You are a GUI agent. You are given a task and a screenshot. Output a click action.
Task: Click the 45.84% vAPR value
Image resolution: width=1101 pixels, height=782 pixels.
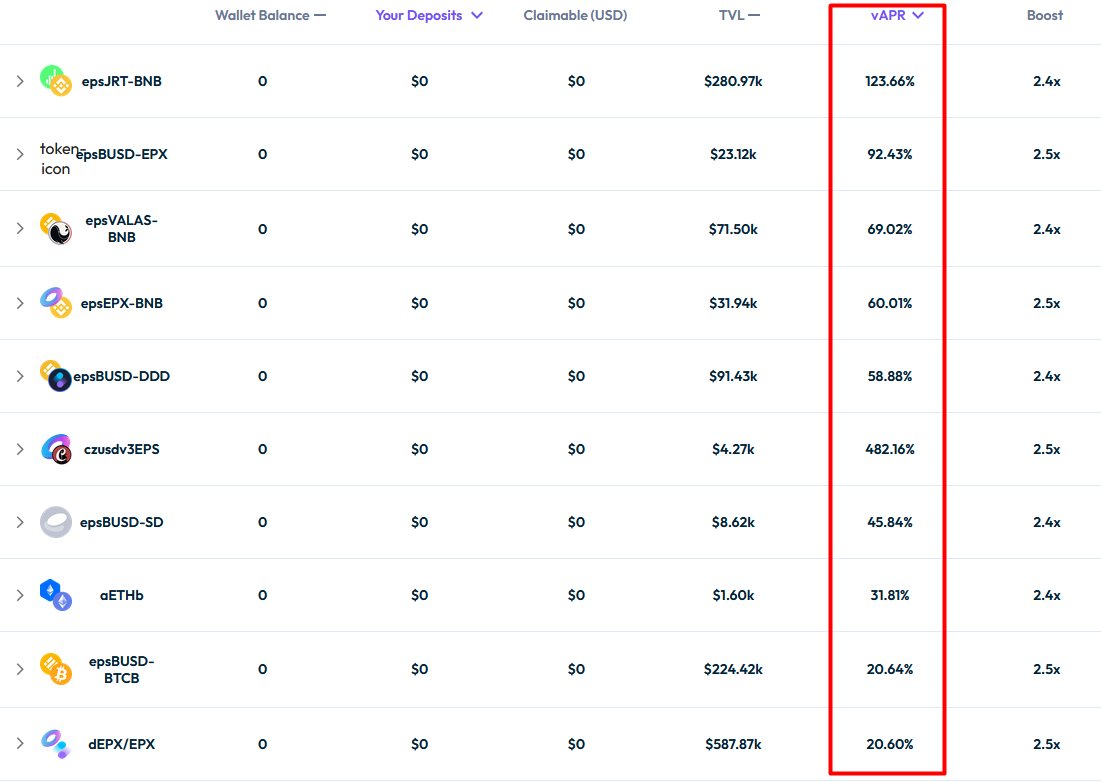tap(890, 522)
